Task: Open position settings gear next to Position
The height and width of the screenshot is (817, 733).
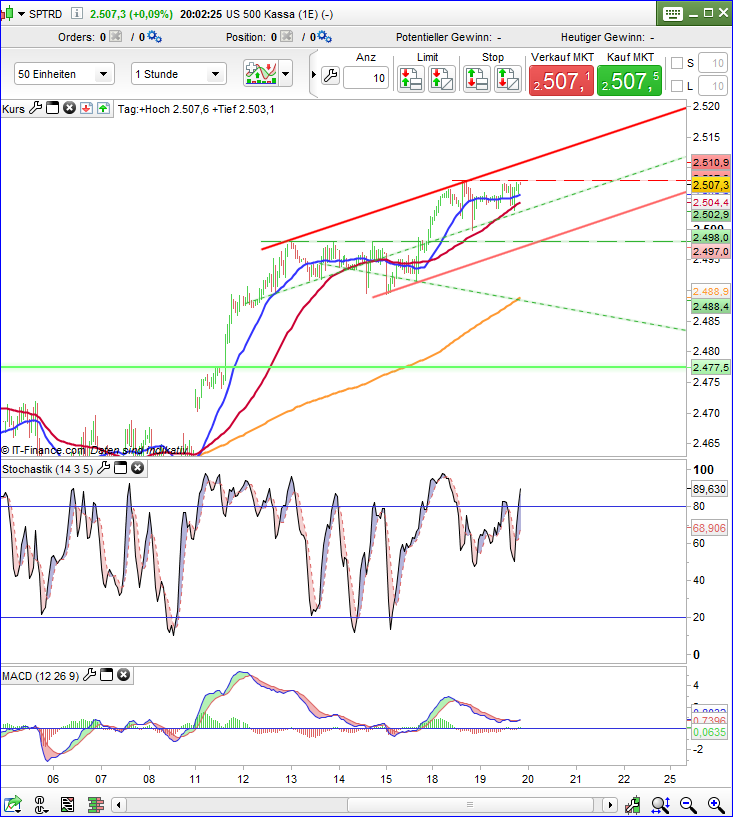Action: [x=324, y=36]
